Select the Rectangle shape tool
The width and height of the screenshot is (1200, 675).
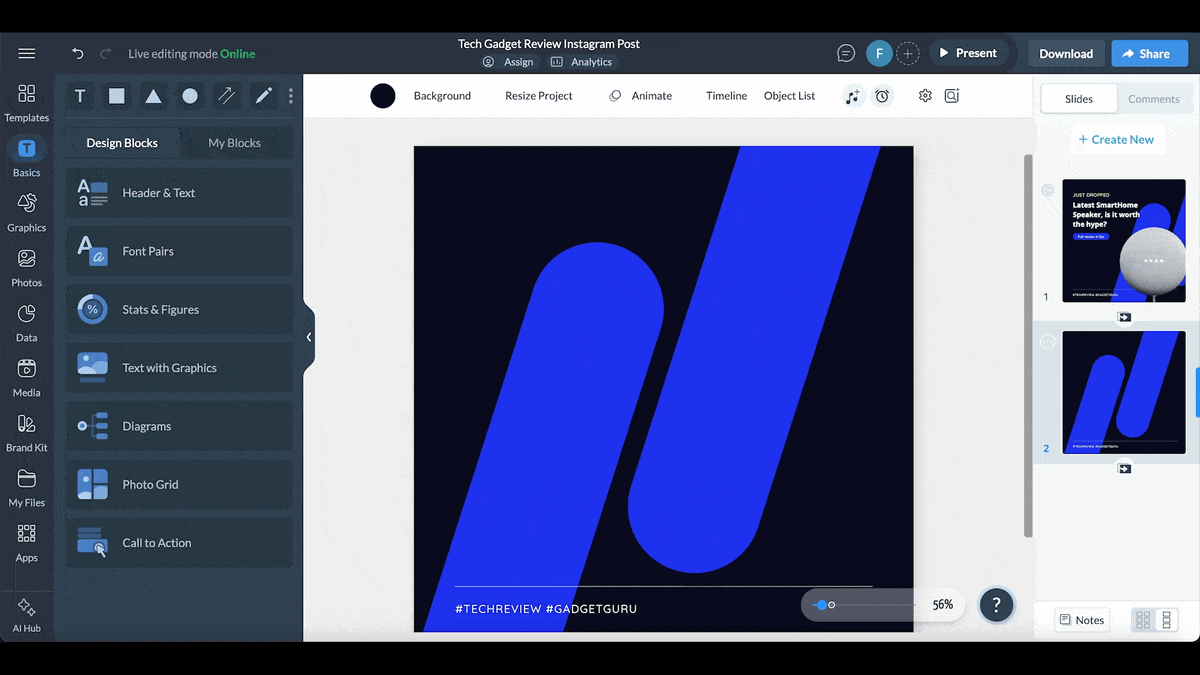(116, 96)
